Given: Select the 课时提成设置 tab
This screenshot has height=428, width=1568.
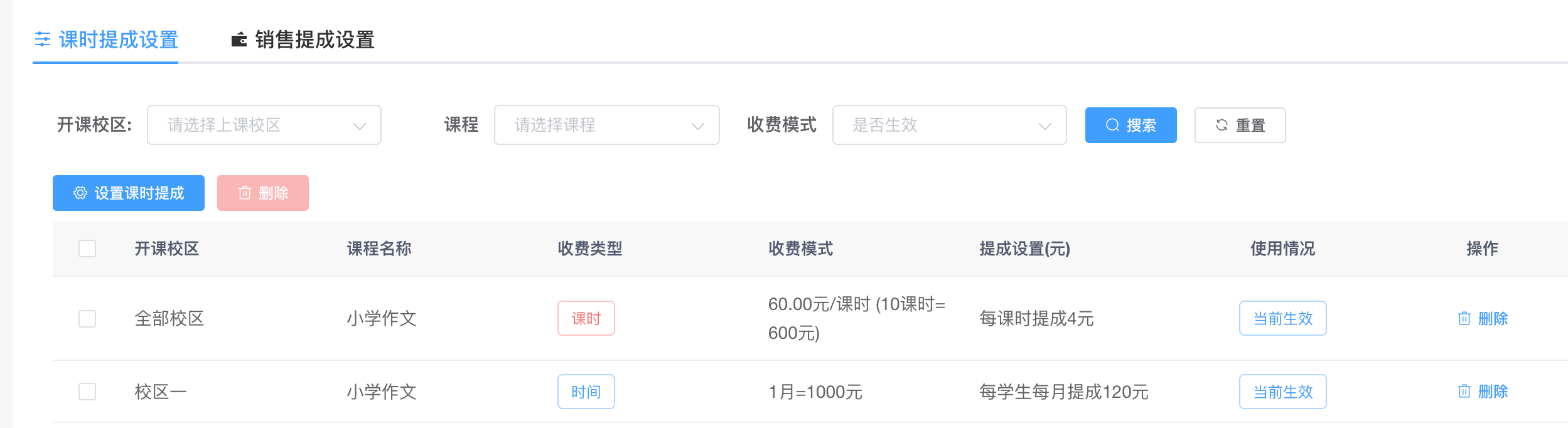Looking at the screenshot, I should [106, 40].
